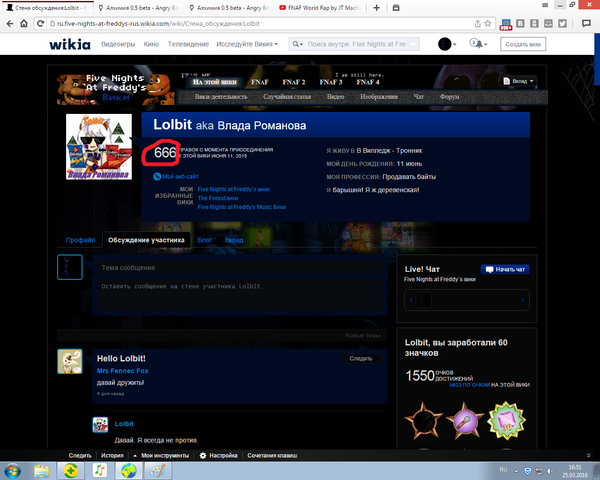
Task: Open Кино hub link
Action: click(151, 44)
